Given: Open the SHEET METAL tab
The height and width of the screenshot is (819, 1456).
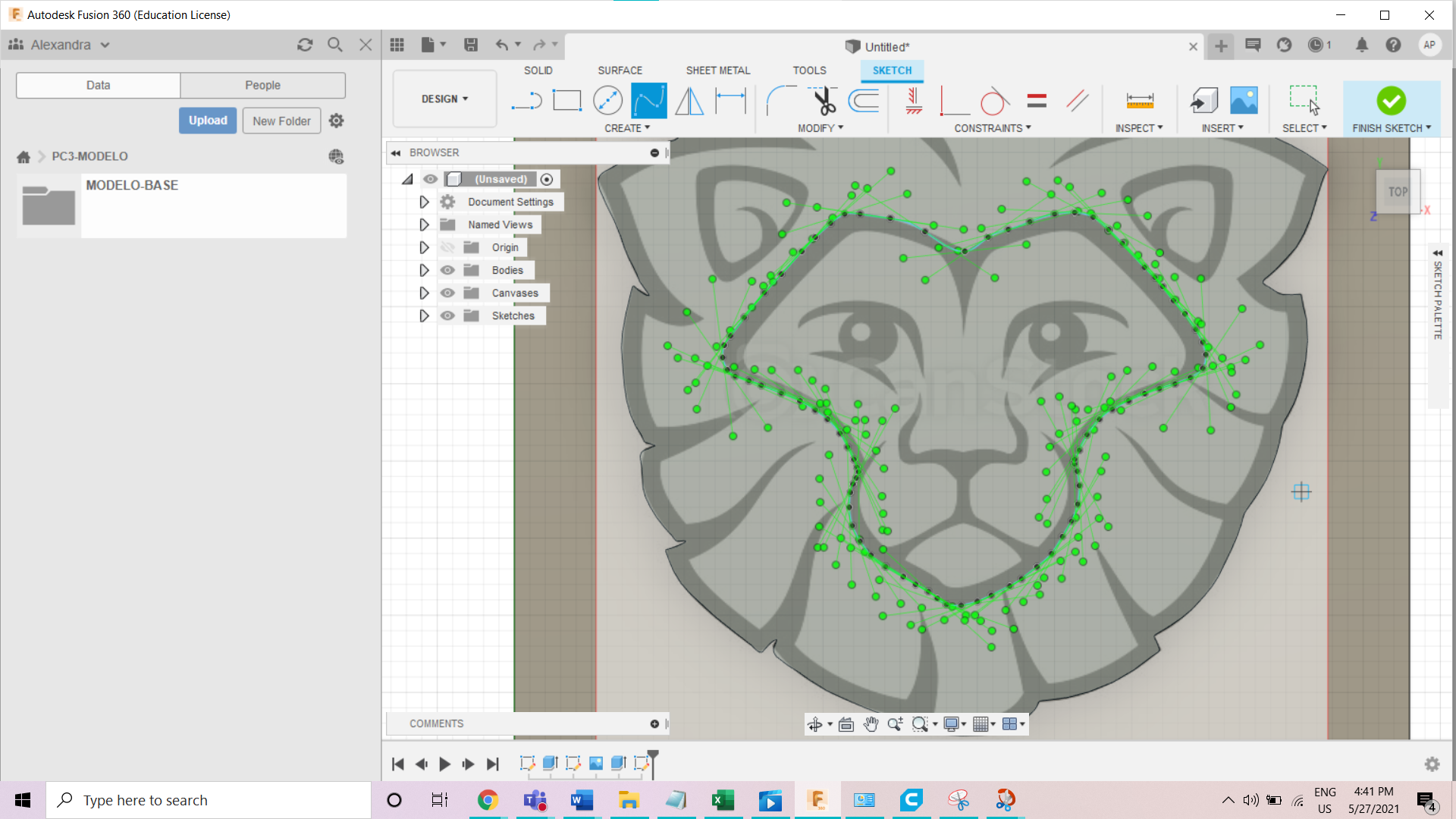Looking at the screenshot, I should 717,71.
